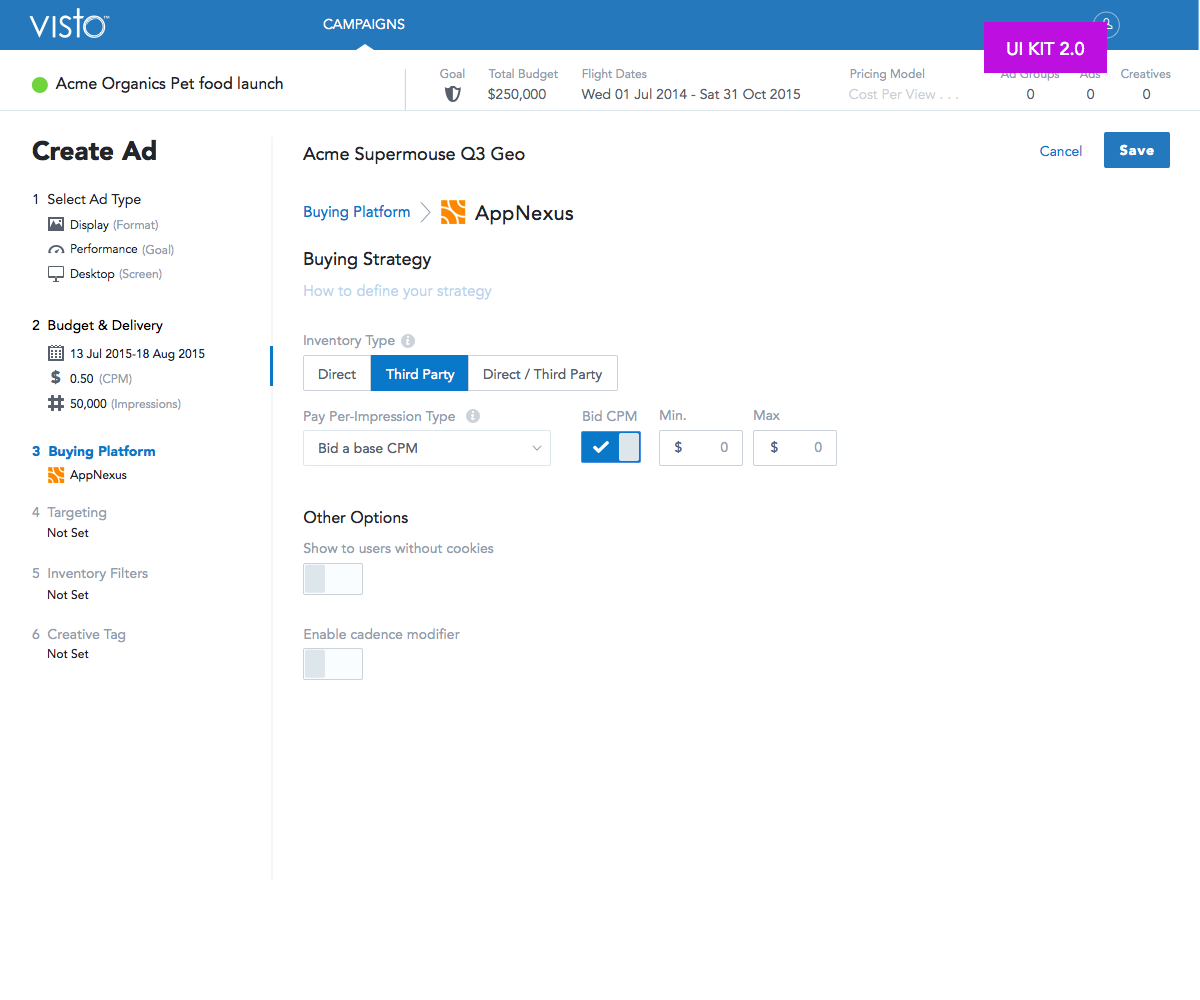Click the Cancel link
The height and width of the screenshot is (1000, 1200).
[x=1060, y=151]
